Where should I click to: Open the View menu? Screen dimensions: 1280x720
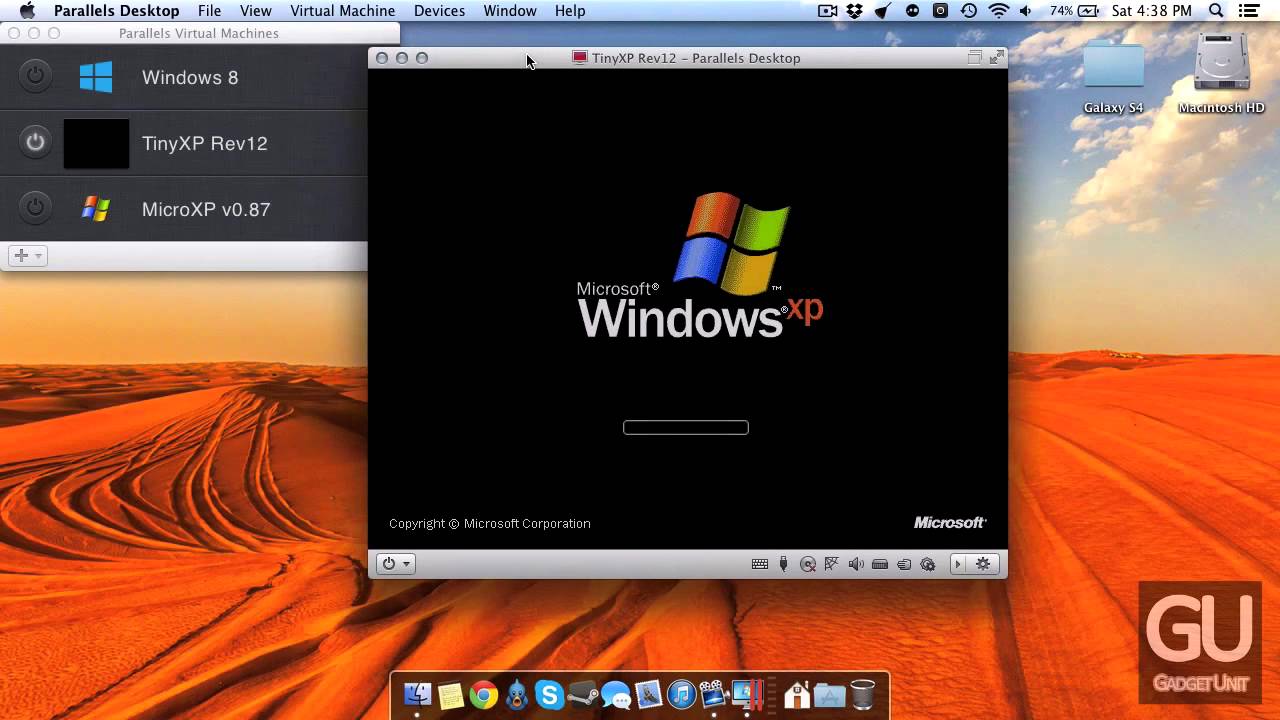tap(256, 11)
